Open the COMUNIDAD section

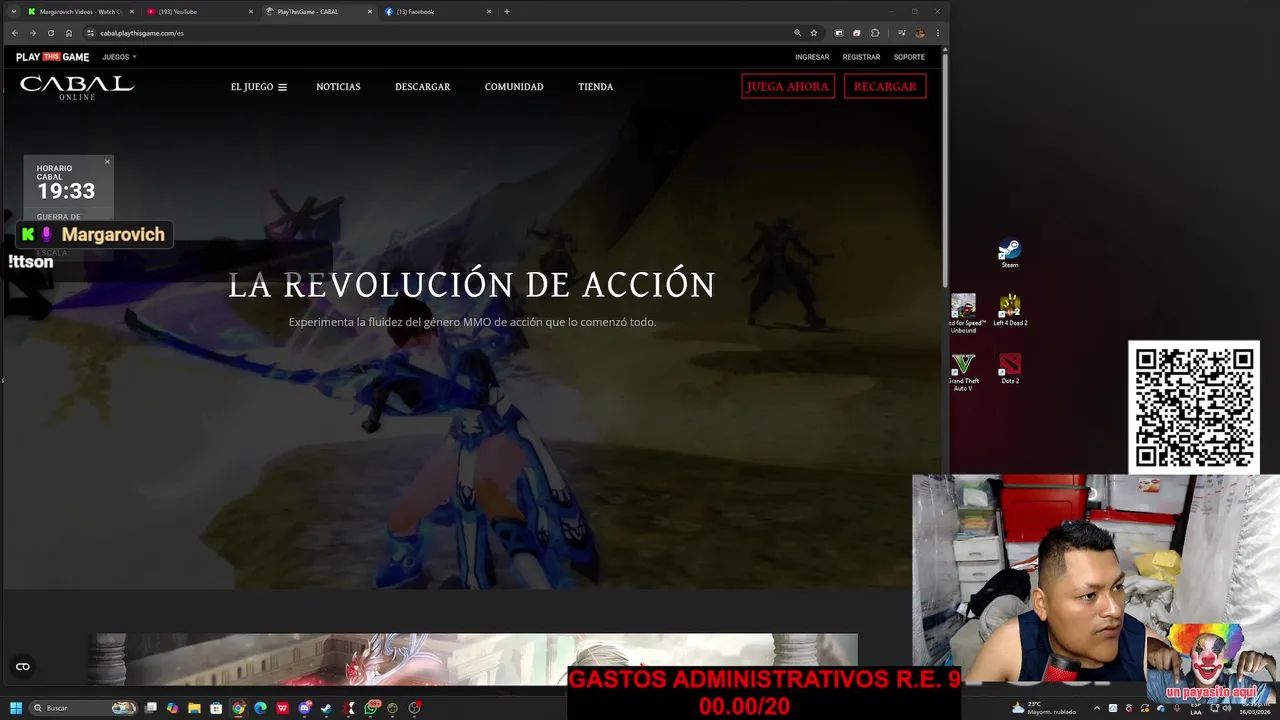[x=514, y=87]
